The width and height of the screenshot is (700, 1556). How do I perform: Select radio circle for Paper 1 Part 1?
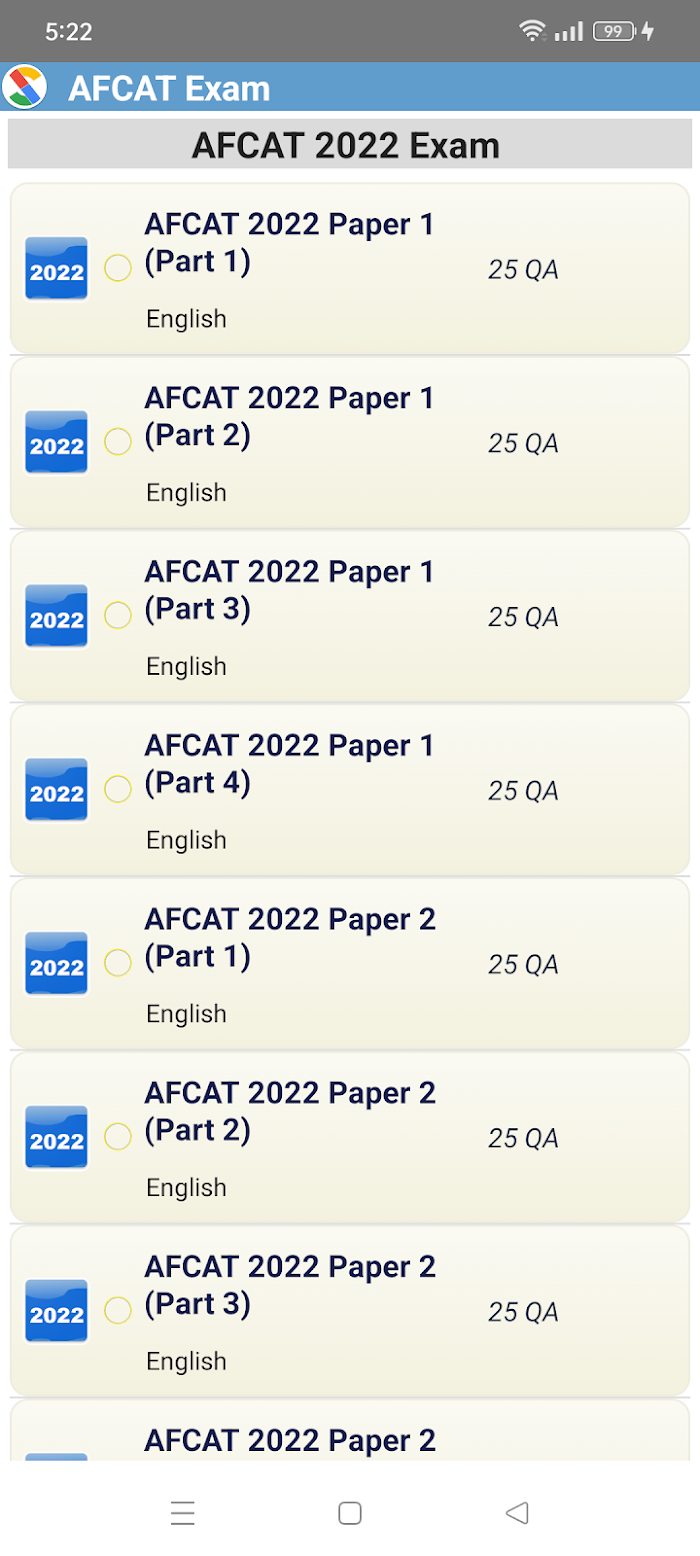(x=118, y=268)
